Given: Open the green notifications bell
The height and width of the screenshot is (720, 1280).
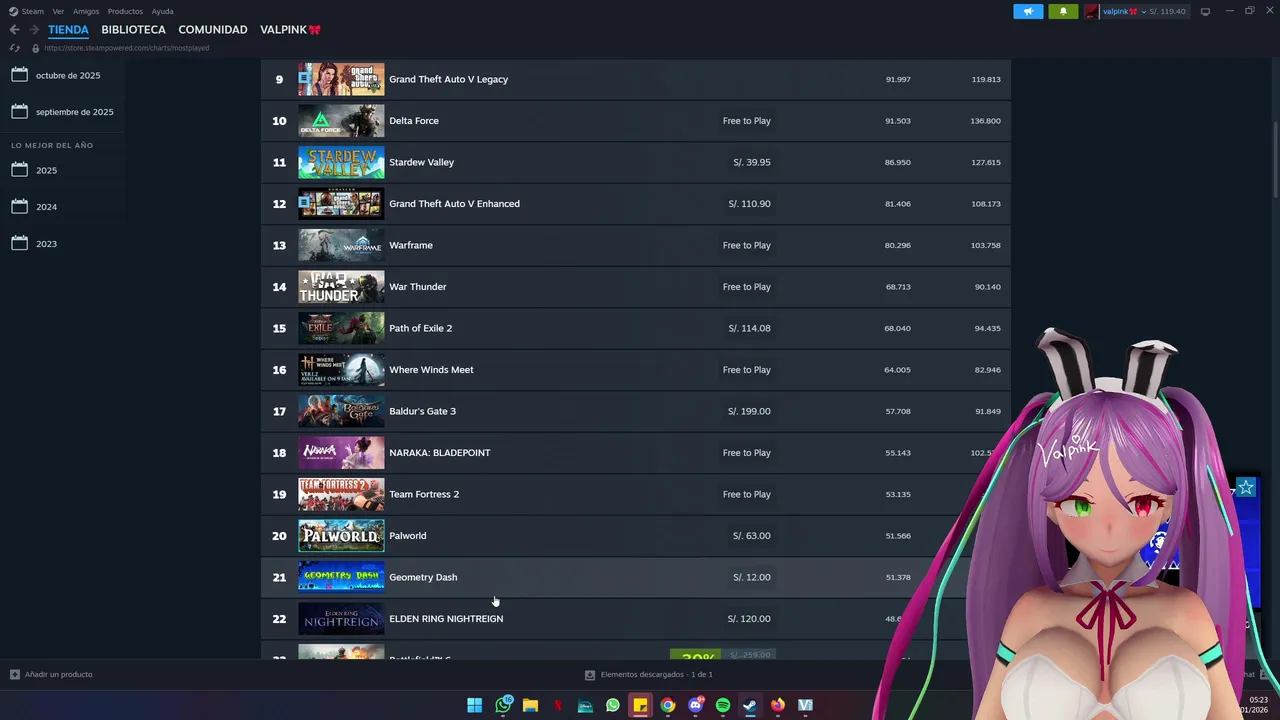Looking at the screenshot, I should [1063, 12].
